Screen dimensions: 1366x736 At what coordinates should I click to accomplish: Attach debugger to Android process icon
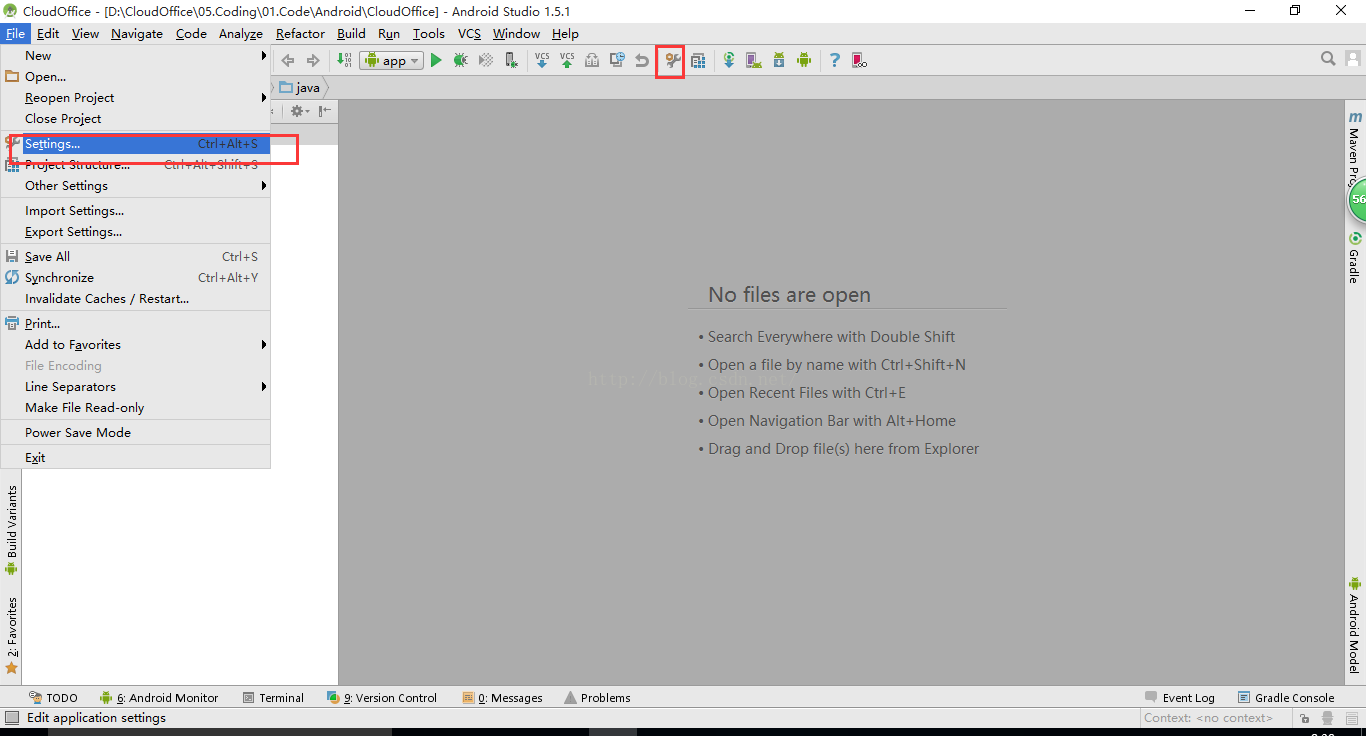click(511, 60)
